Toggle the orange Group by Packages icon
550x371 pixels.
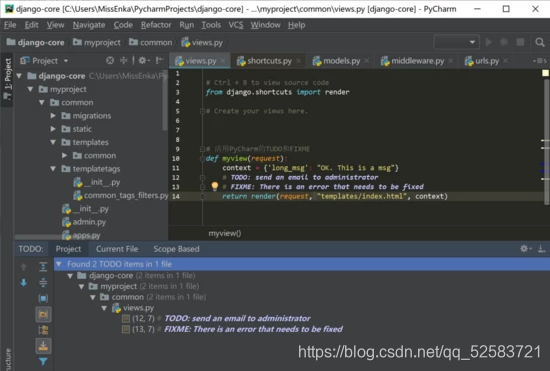pyautogui.click(x=43, y=314)
